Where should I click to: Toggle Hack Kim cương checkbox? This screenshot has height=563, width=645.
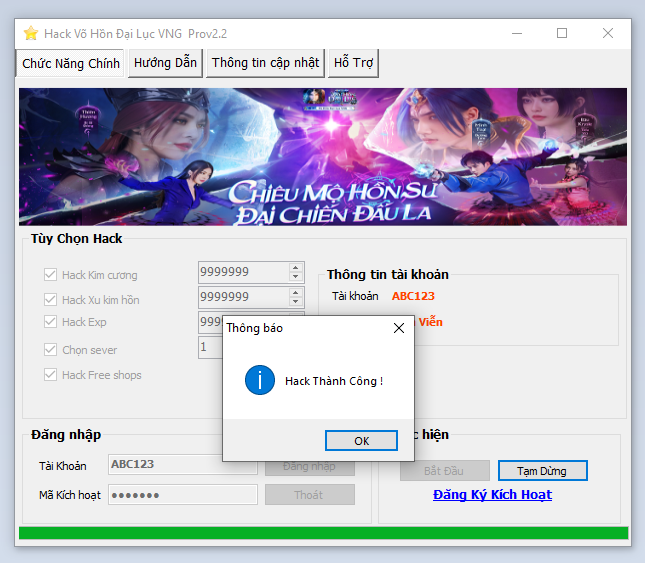click(x=50, y=275)
